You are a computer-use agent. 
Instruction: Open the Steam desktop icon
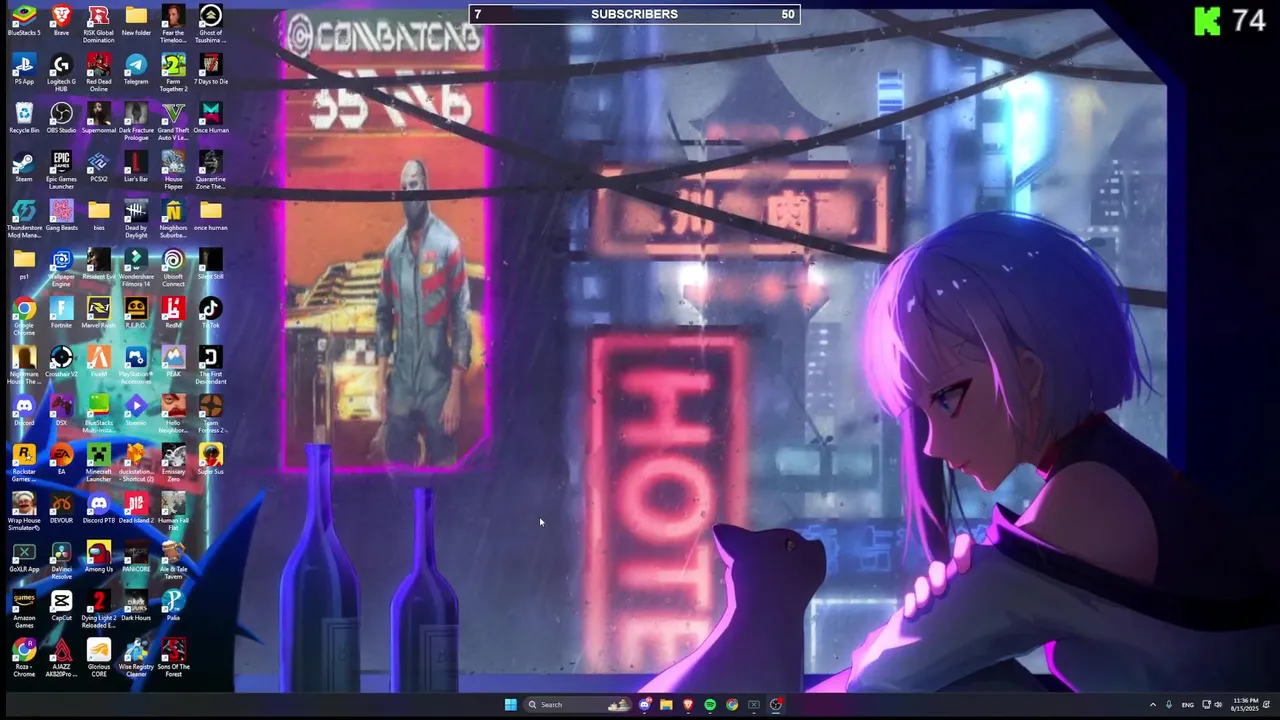(x=24, y=167)
